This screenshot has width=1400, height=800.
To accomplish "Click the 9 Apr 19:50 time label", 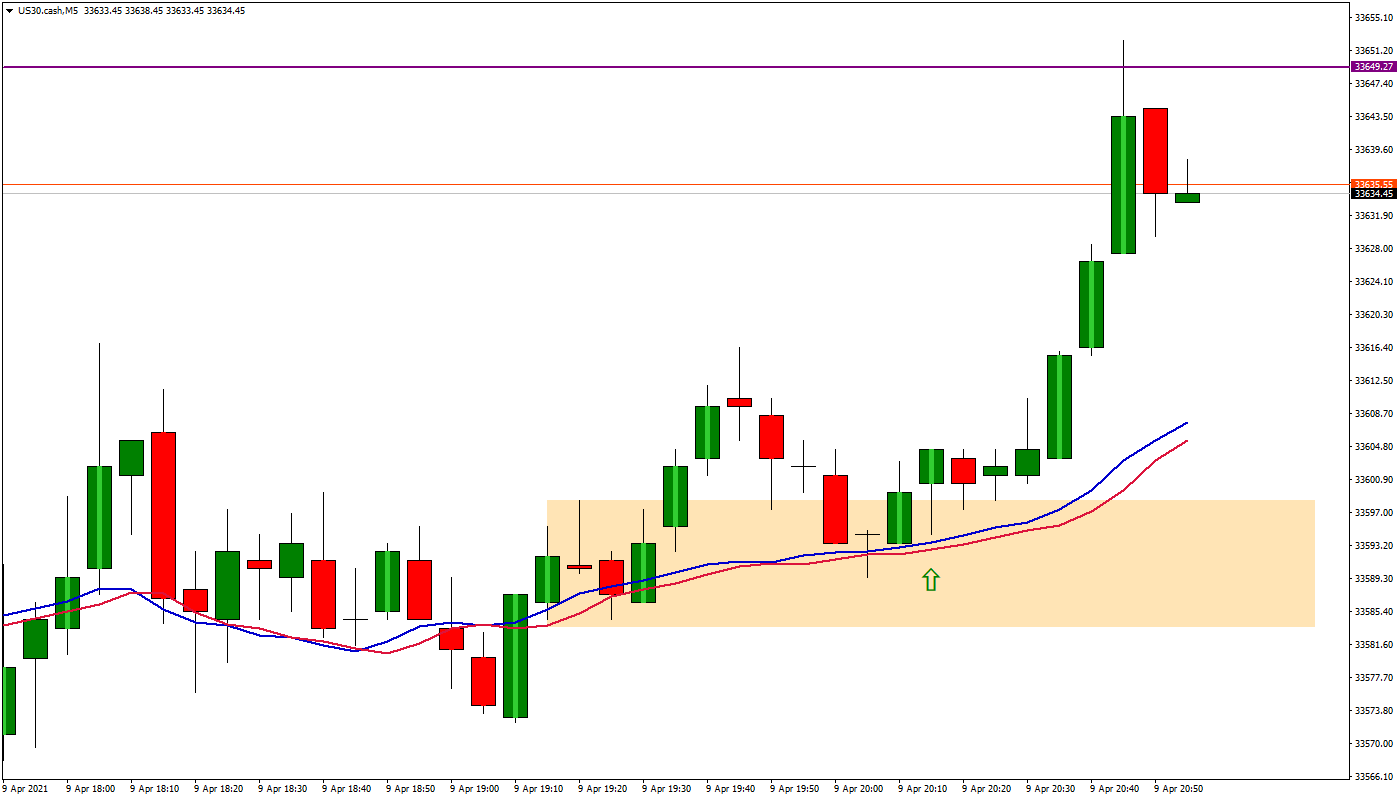I will (x=795, y=789).
